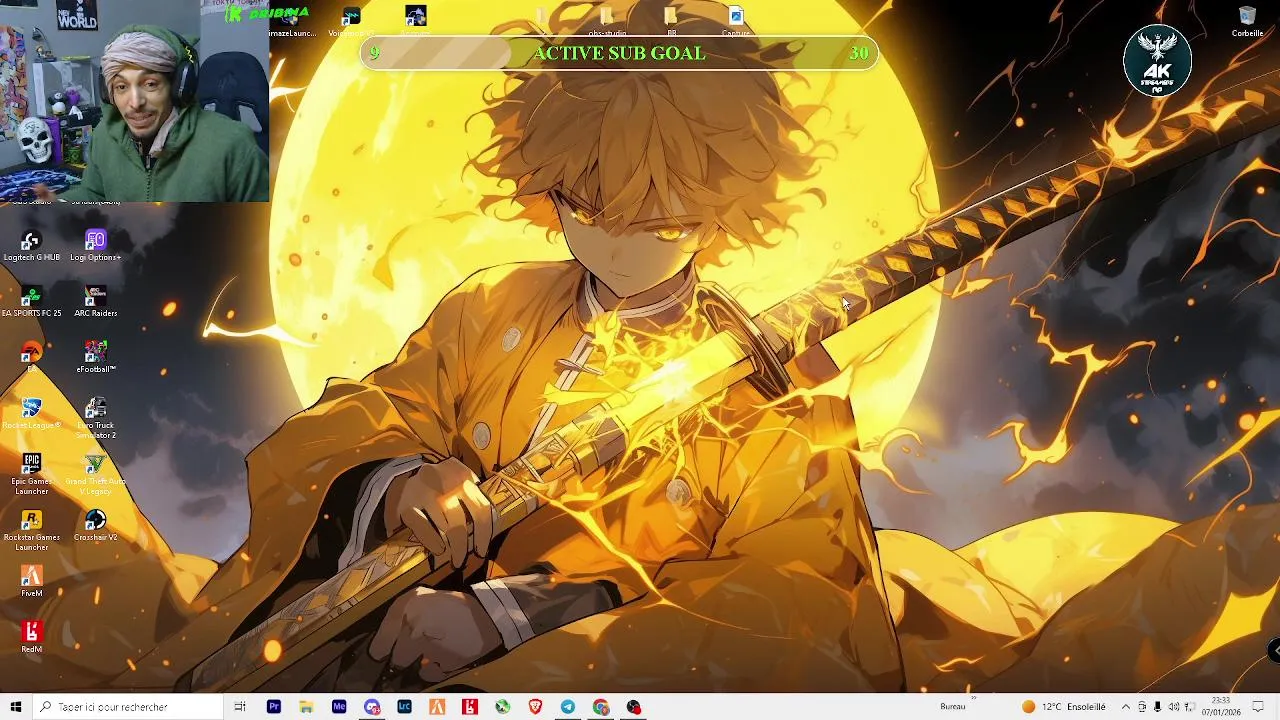This screenshot has width=1280, height=720.
Task: Open the obs-studio desktop folder
Action: [x=607, y=22]
